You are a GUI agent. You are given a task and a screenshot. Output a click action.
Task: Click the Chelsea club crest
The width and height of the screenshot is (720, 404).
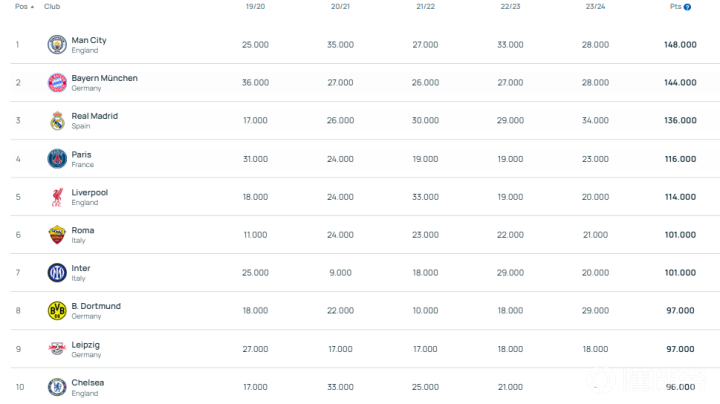57,387
